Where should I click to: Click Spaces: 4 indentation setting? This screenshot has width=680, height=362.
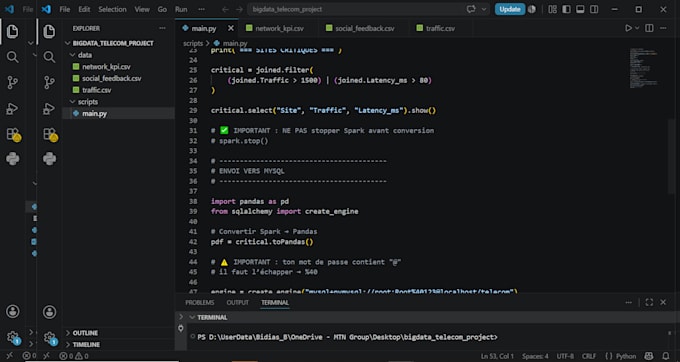[535, 356]
